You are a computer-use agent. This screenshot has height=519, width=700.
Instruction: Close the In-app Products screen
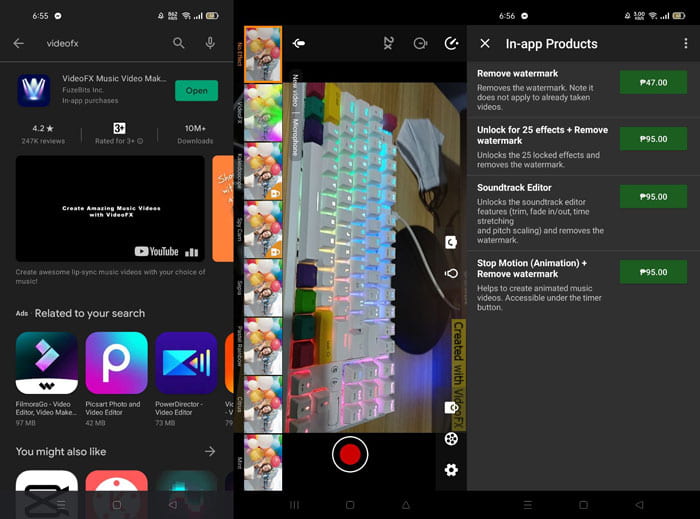(485, 43)
